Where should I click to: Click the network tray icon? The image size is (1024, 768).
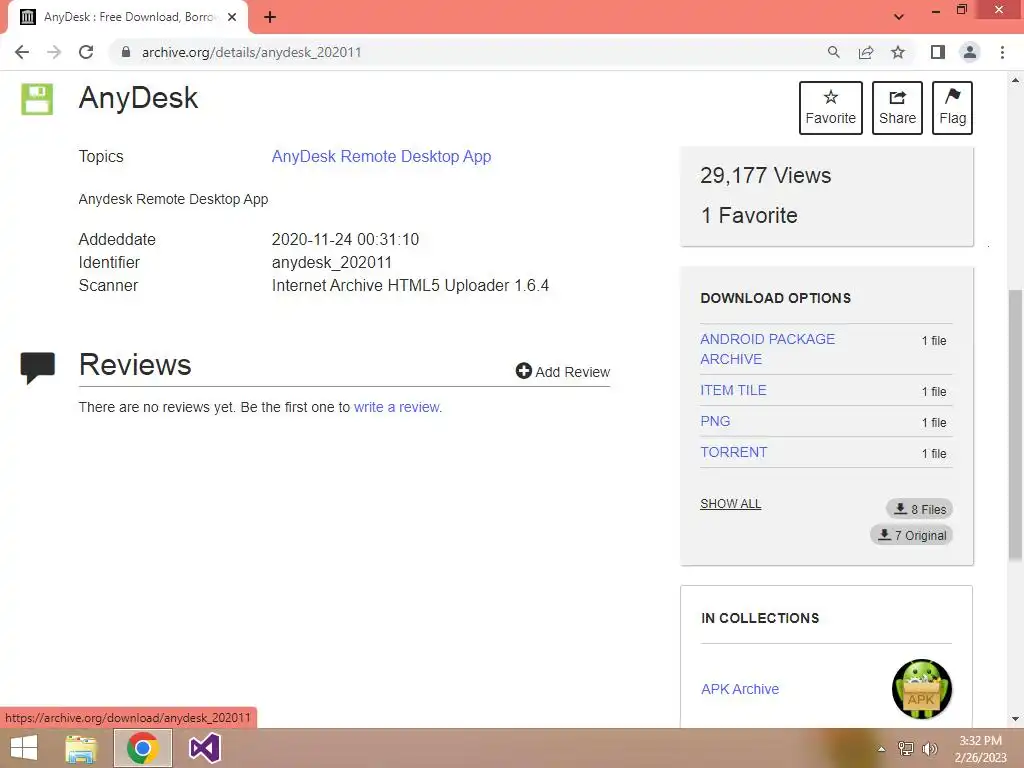coord(906,748)
